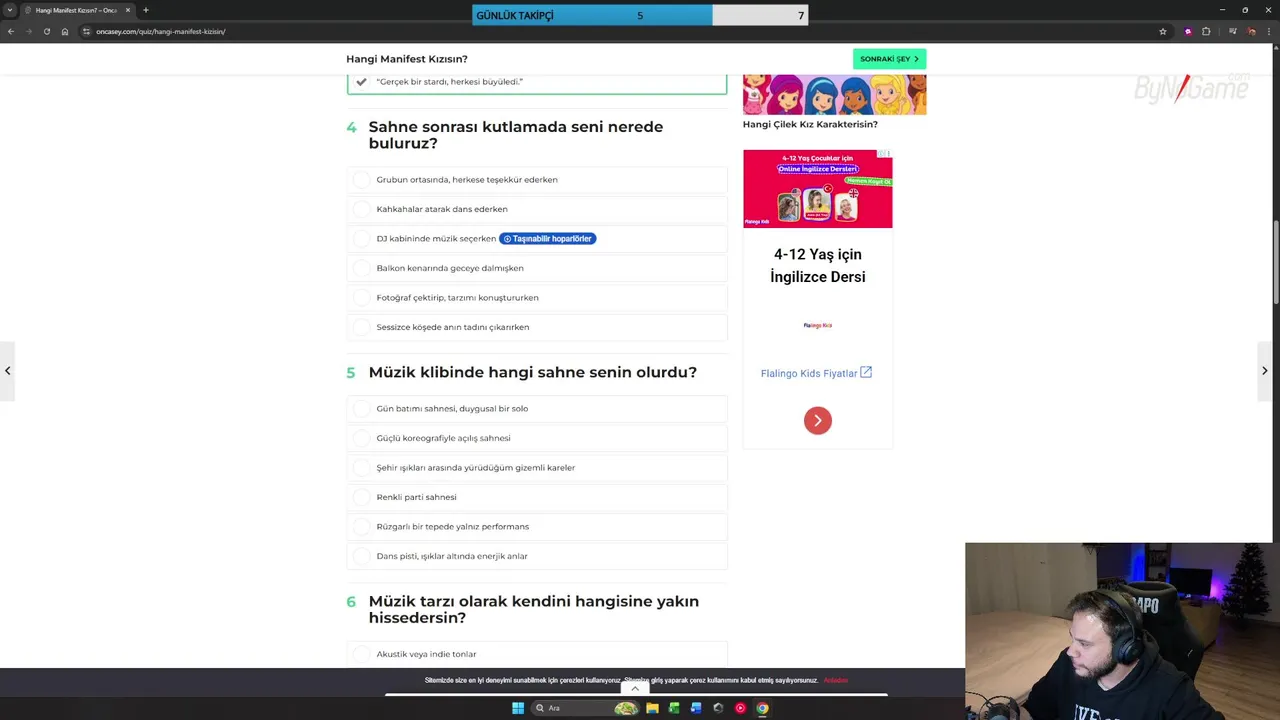
Task: Select 'Renkli parti sahnesi' option
Action: coord(537,497)
